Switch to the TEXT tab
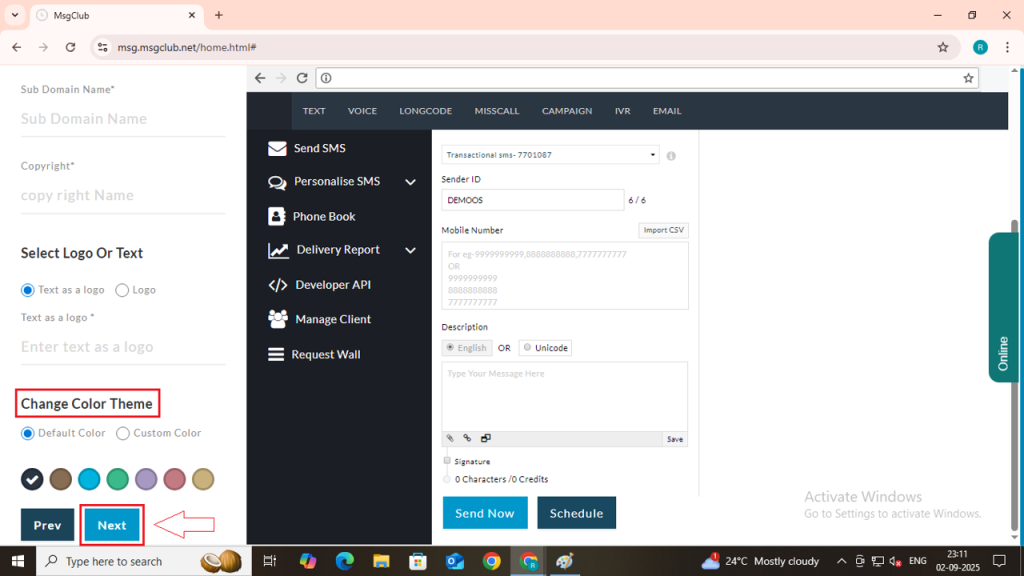 click(x=314, y=111)
